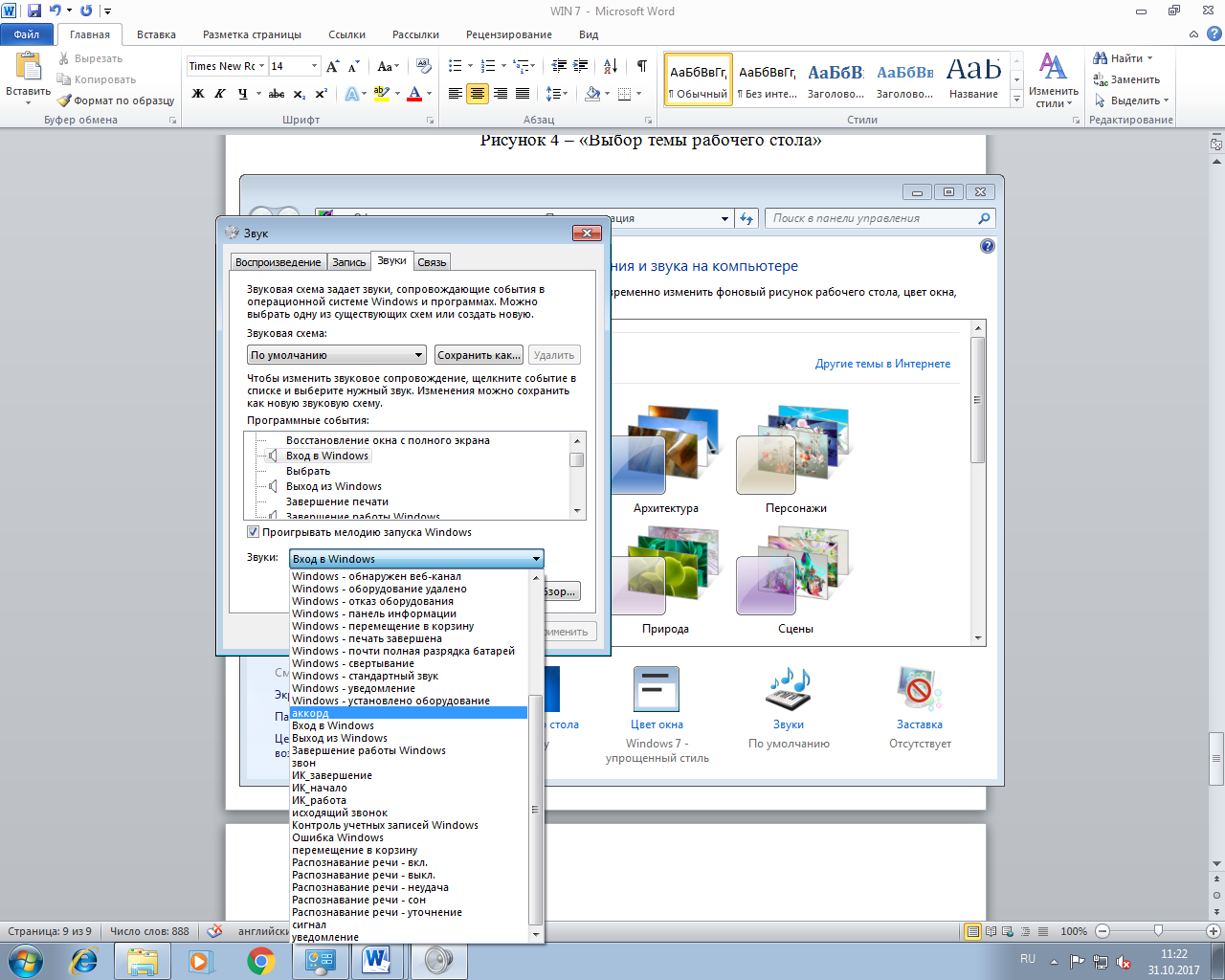Toggle italic (К) formatting
The height and width of the screenshot is (980, 1225).
(219, 94)
